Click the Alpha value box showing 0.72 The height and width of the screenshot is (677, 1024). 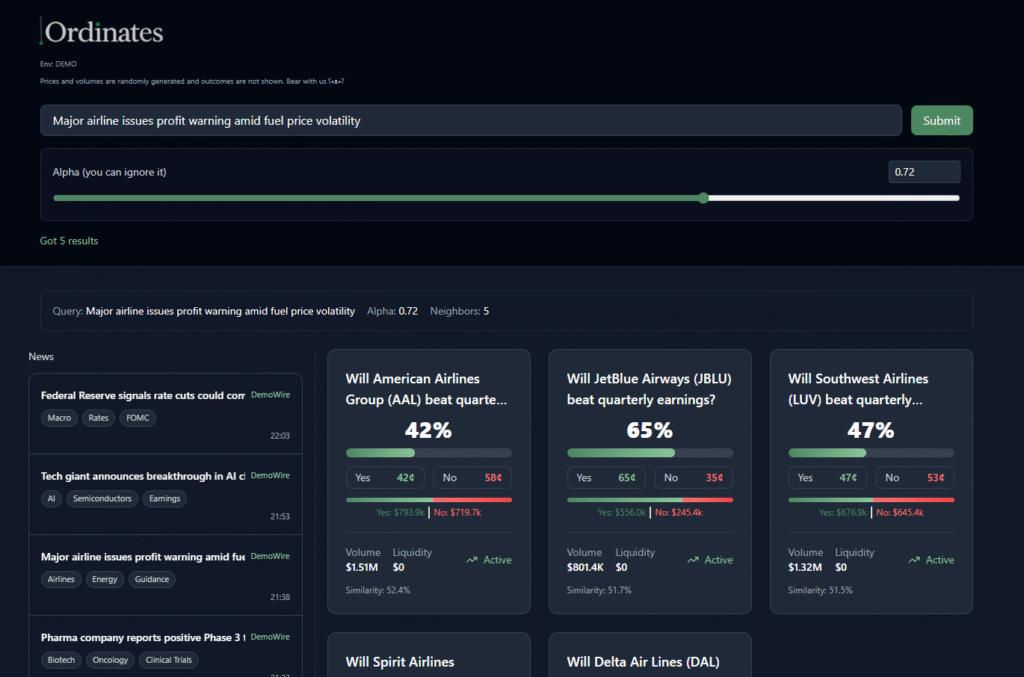coord(923,172)
